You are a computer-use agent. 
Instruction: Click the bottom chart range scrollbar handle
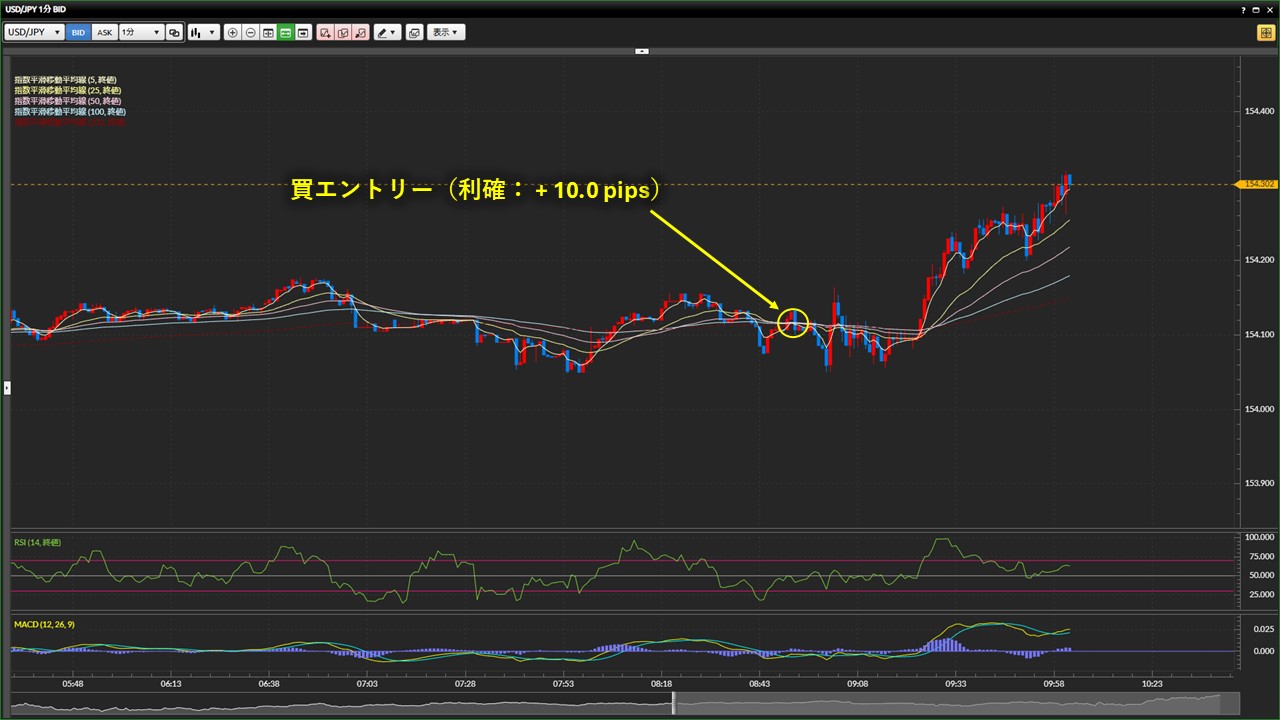[674, 703]
